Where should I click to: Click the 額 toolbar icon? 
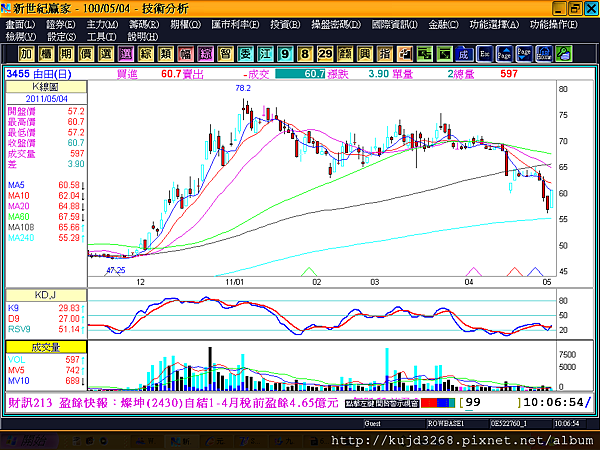point(345,54)
